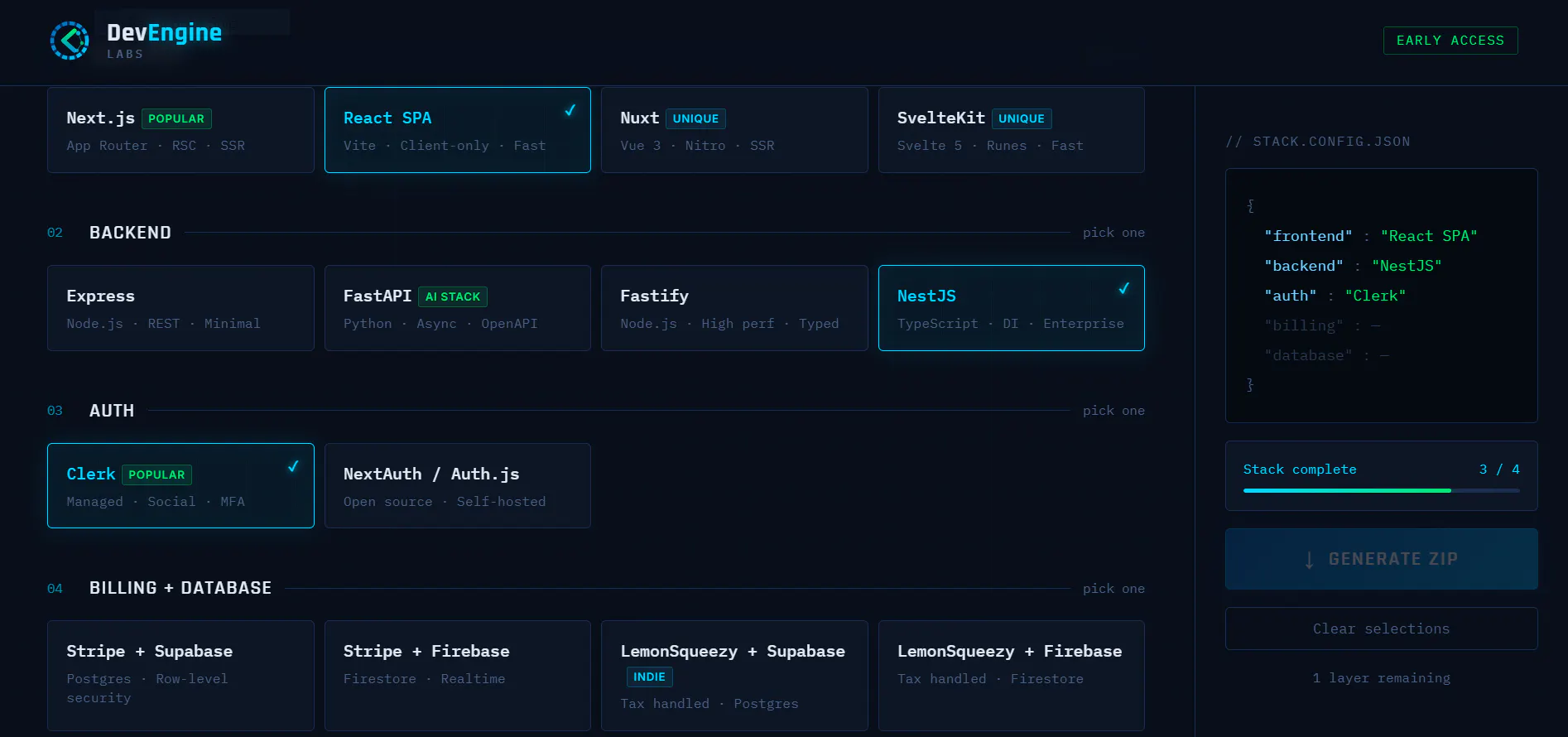Select the Next.js frontend option
Viewport: 1568px width, 737px height.
pyautogui.click(x=180, y=130)
